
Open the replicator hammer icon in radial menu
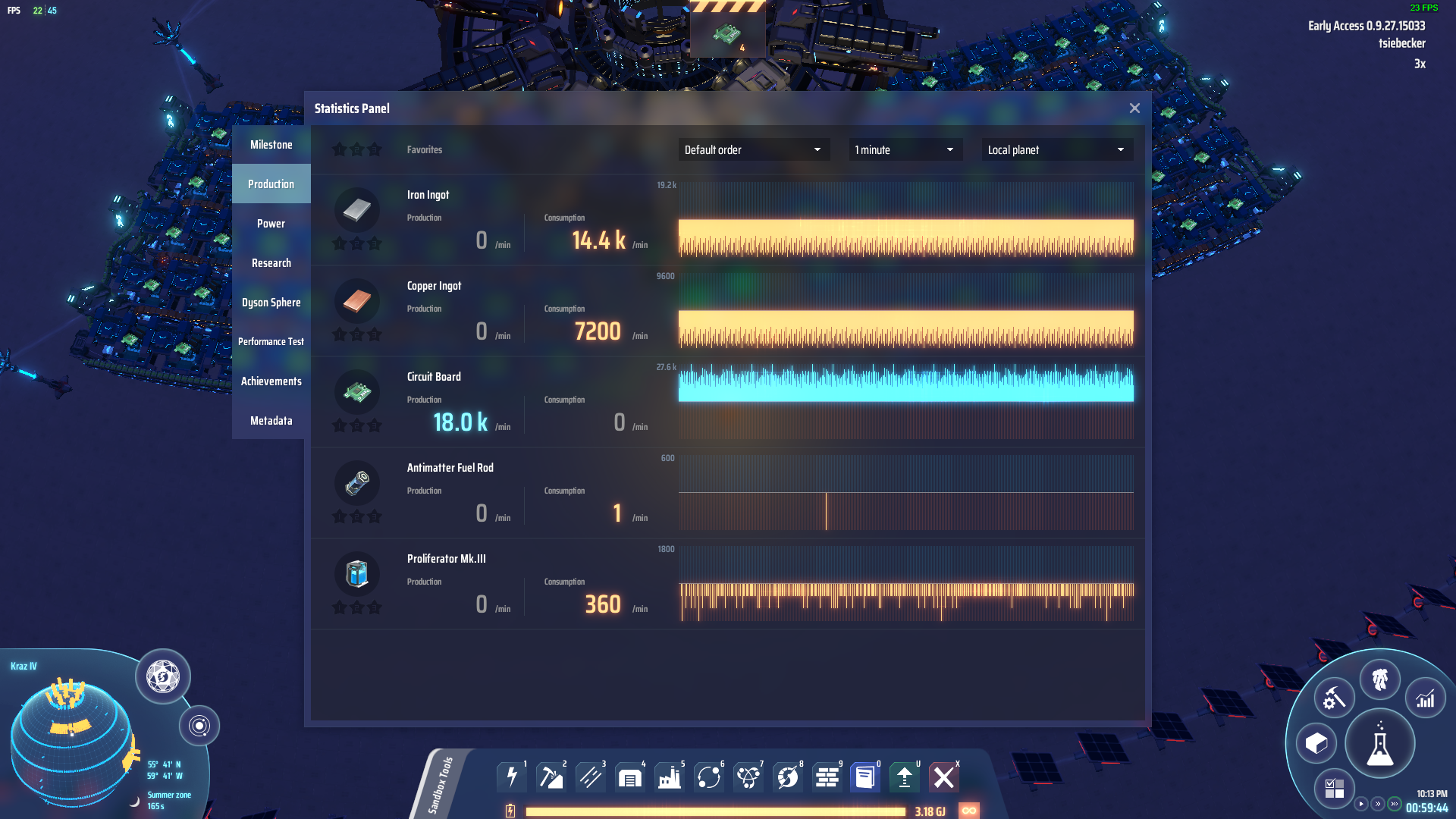tap(1333, 697)
